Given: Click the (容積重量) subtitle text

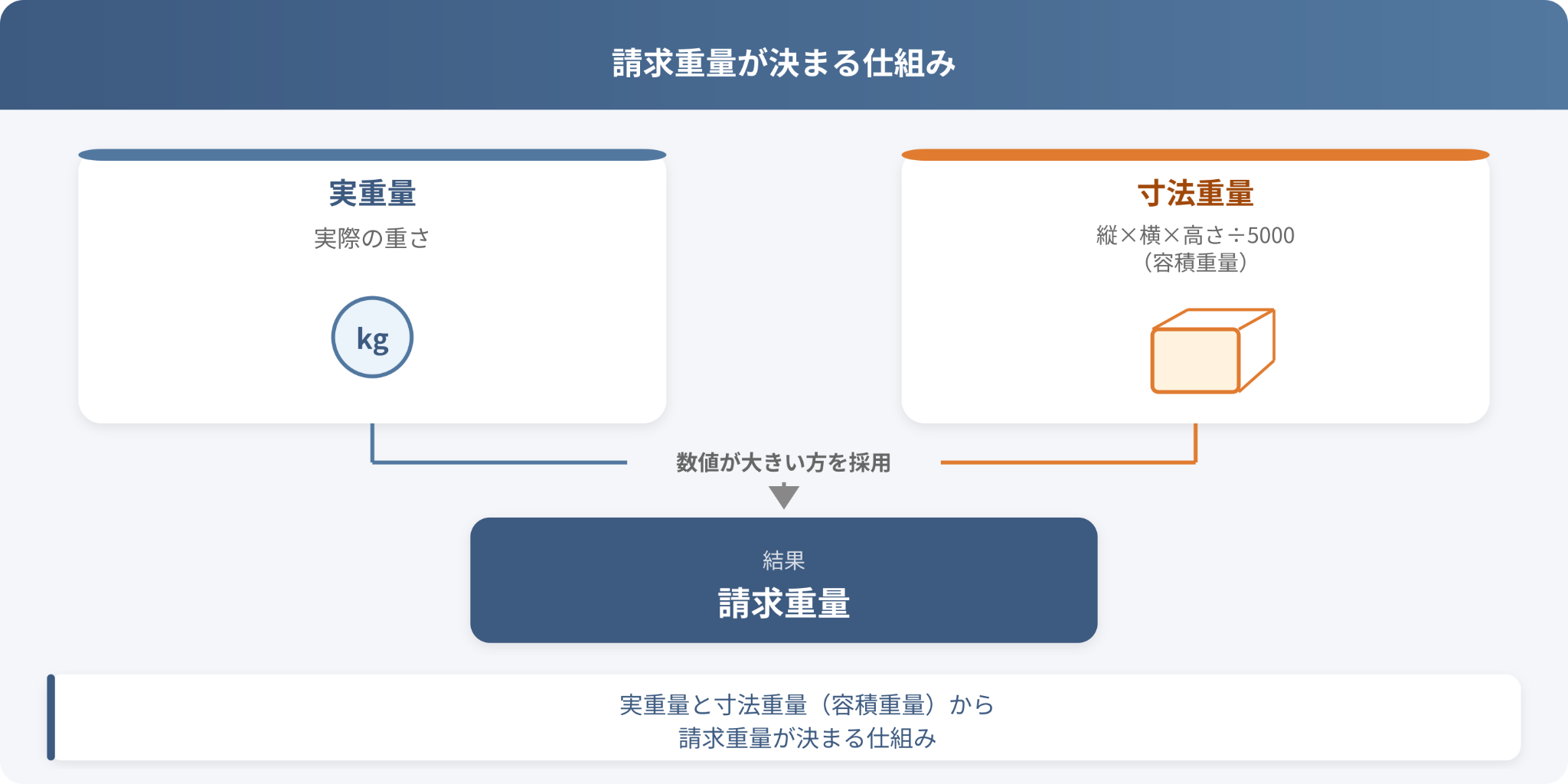Looking at the screenshot, I should coord(1195,263).
